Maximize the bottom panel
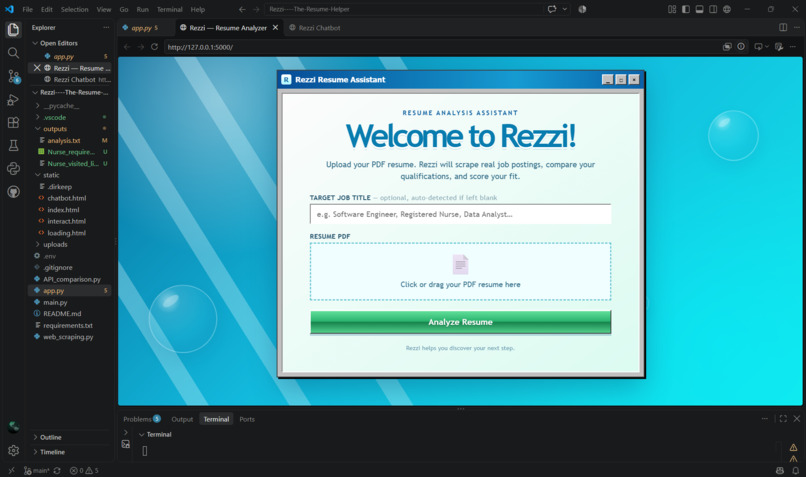This screenshot has width=806, height=477. (x=783, y=418)
